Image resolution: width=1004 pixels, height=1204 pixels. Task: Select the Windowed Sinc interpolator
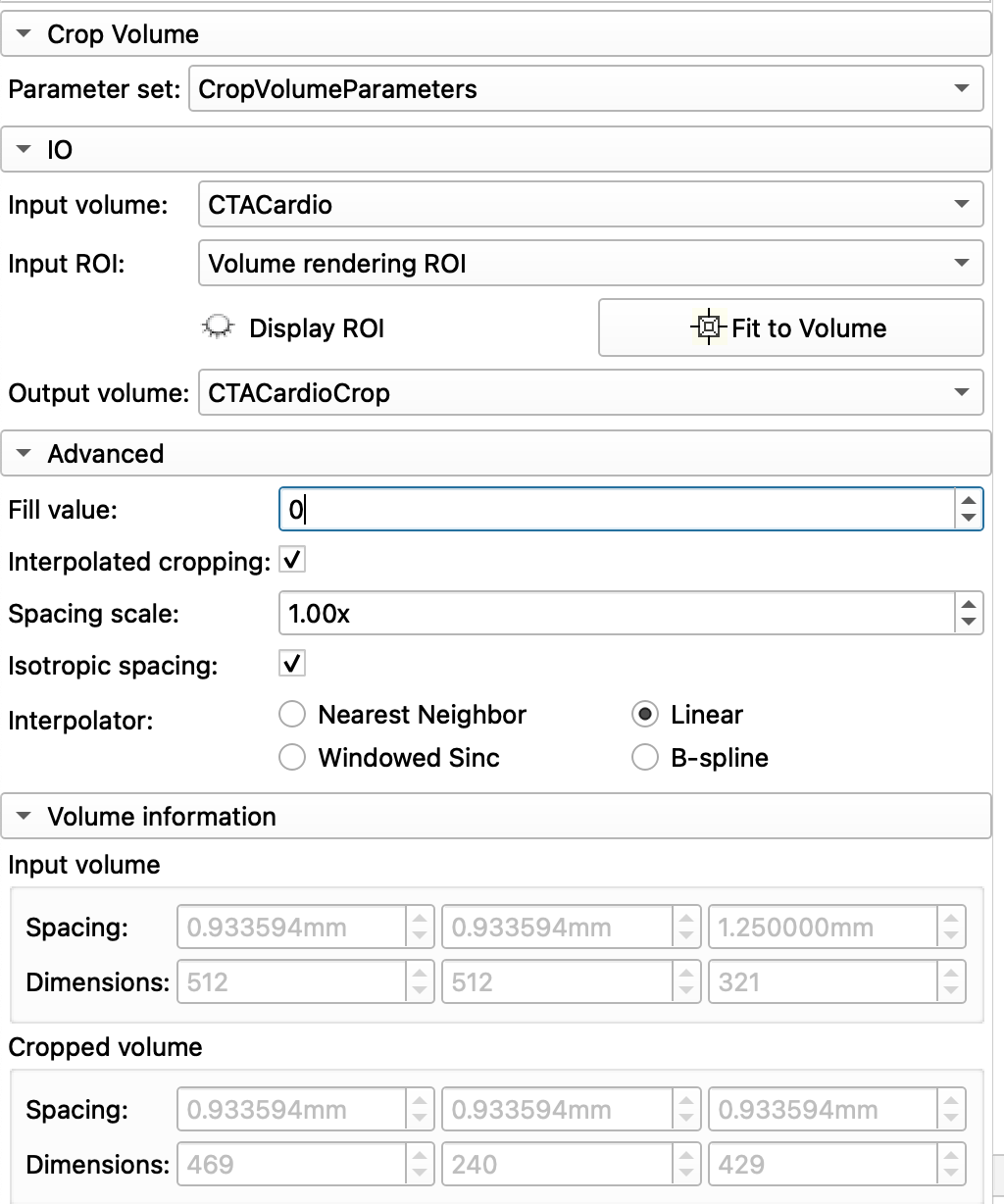pyautogui.click(x=292, y=758)
